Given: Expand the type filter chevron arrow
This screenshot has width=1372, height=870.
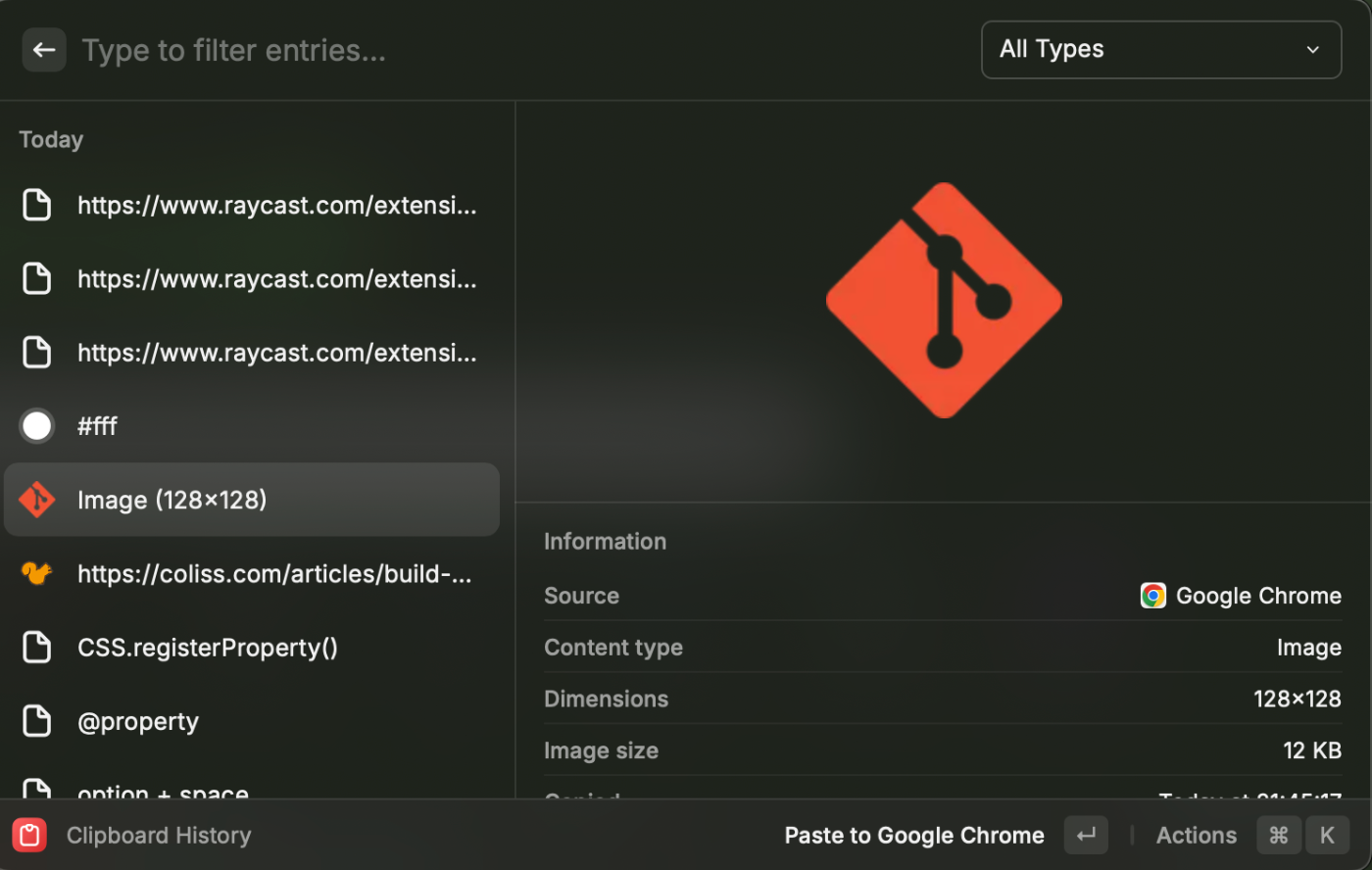Looking at the screenshot, I should pyautogui.click(x=1312, y=50).
